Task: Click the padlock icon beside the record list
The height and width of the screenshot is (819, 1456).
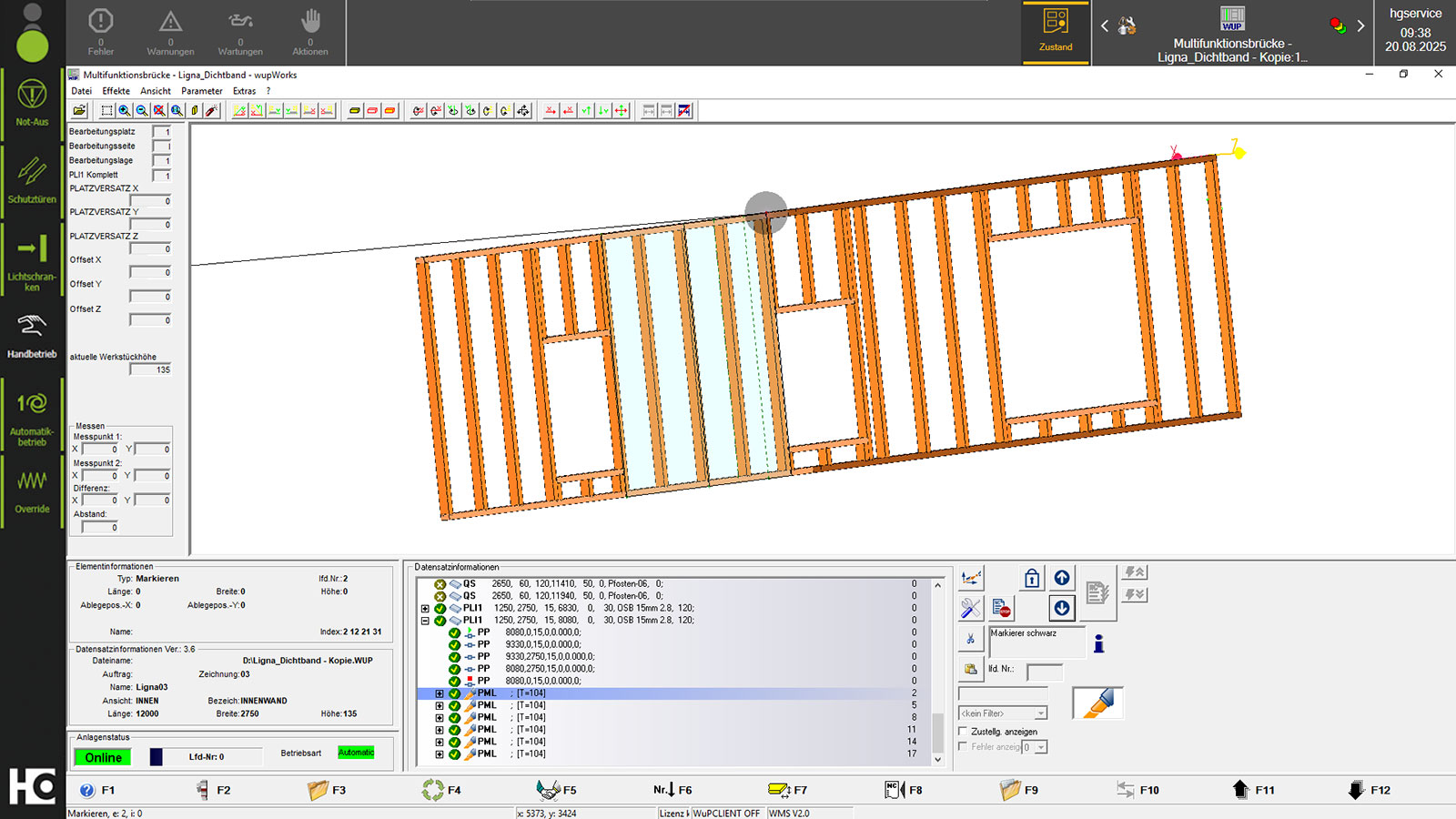Action: click(x=1032, y=578)
